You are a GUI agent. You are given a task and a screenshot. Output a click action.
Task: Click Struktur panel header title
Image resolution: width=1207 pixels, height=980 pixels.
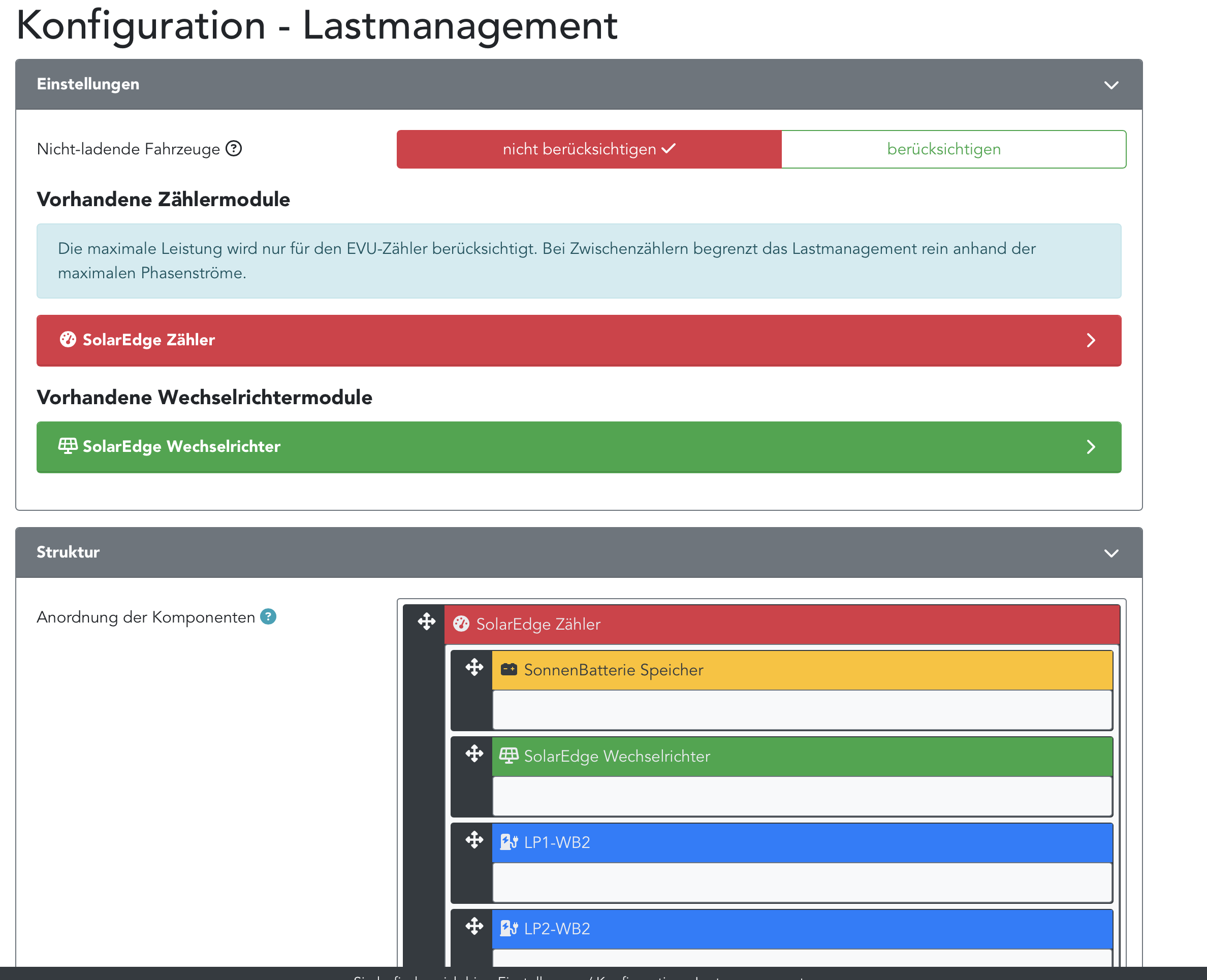pyautogui.click(x=68, y=552)
